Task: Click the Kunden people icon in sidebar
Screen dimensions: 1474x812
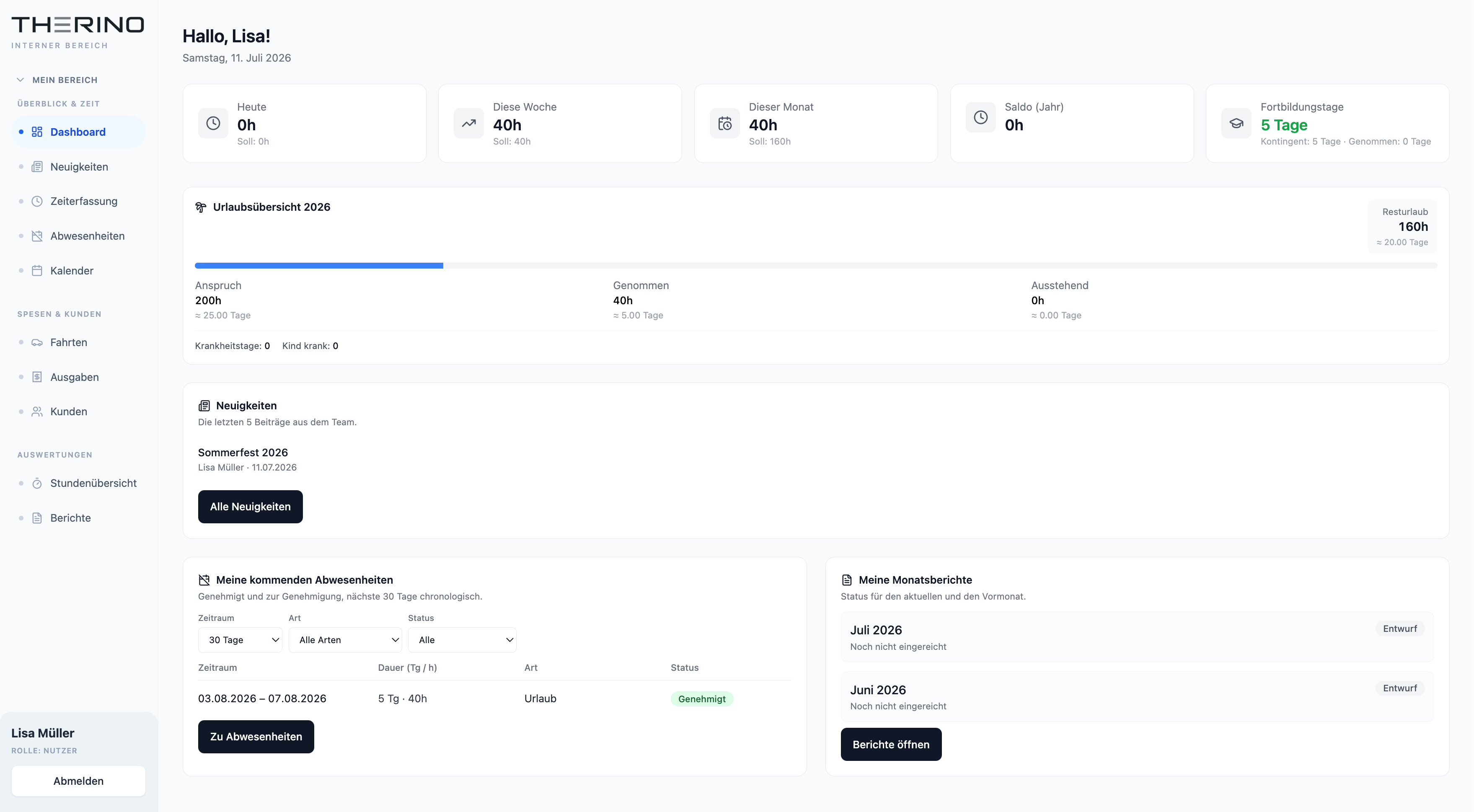Action: pyautogui.click(x=37, y=411)
